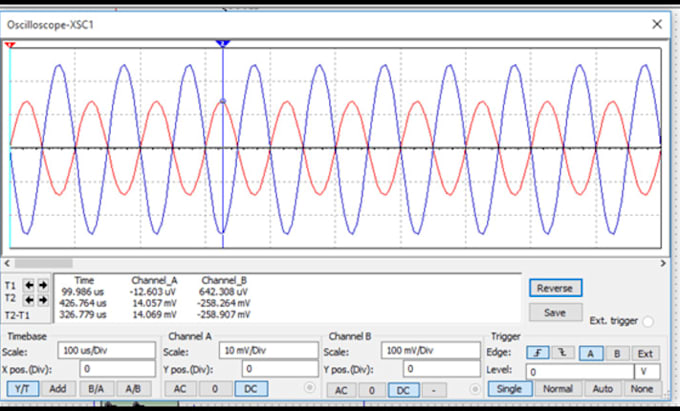
Task: Click the Channel_B reading -258.264 mV
Action: [224, 303]
